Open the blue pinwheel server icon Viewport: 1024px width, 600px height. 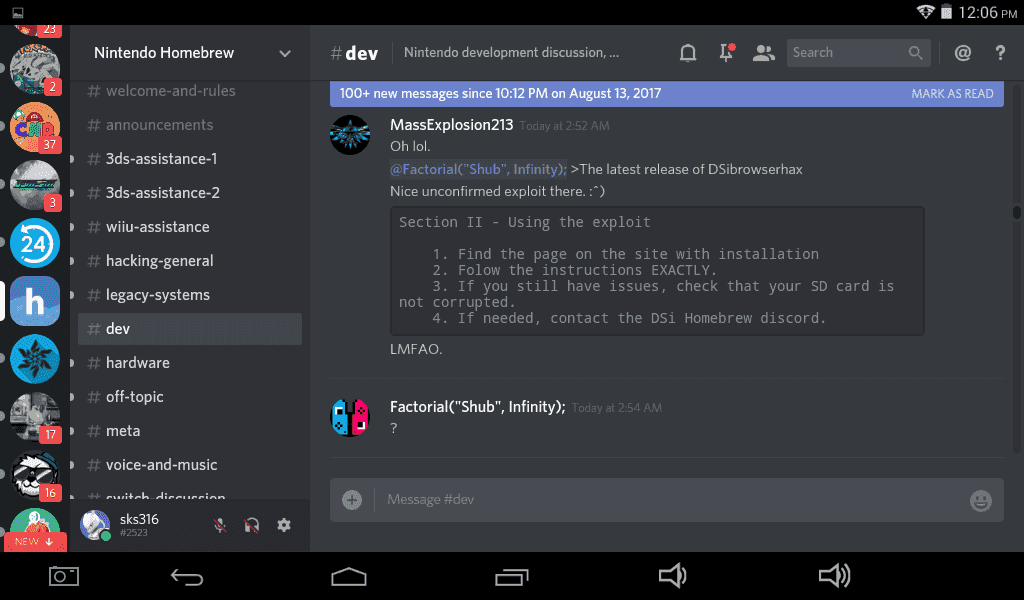[35, 359]
